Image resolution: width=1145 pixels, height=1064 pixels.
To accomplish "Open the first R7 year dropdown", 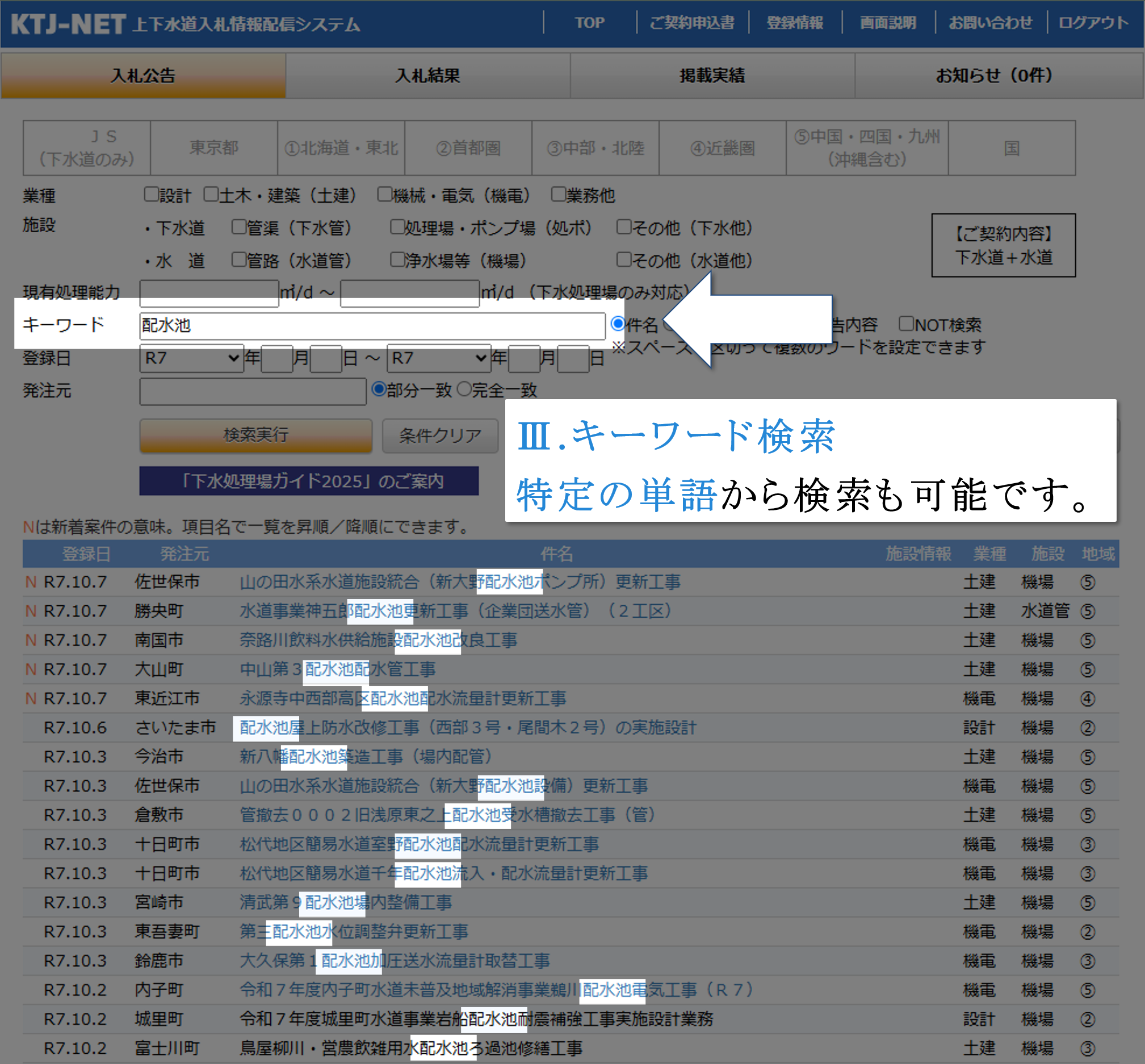I will pyautogui.click(x=191, y=358).
